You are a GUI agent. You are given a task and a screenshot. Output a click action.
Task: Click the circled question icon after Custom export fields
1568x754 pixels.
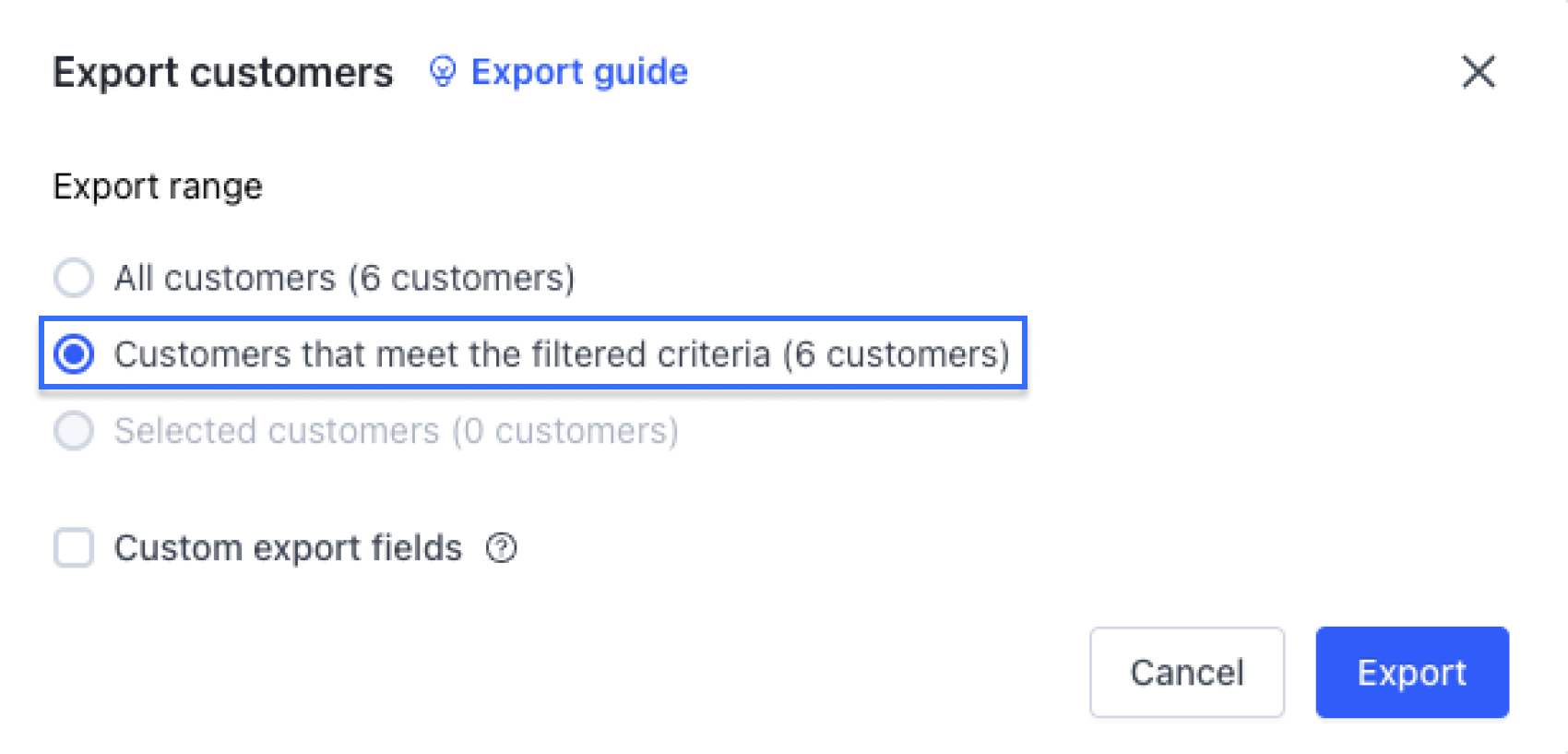coord(501,548)
